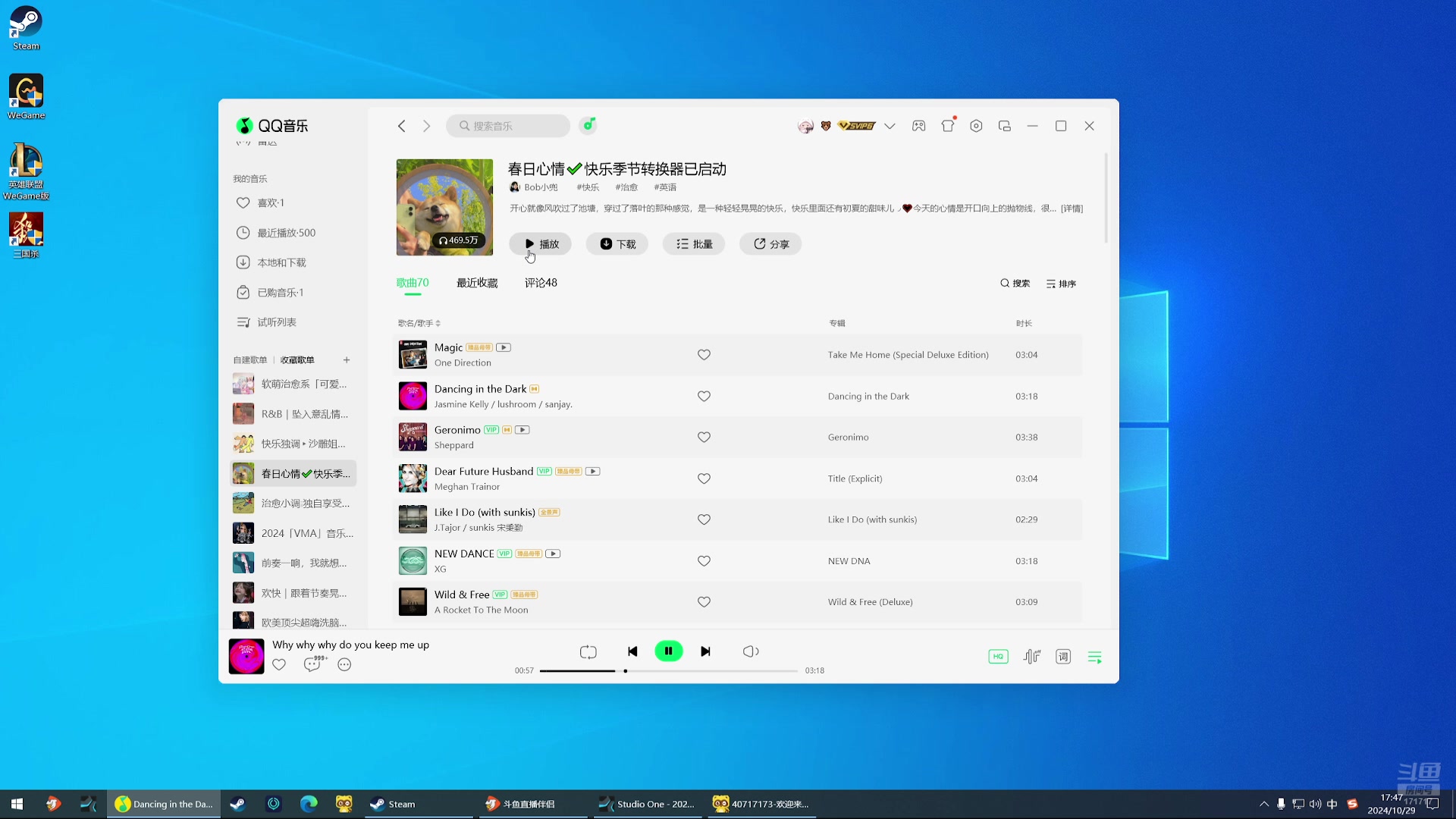Screen dimensions: 1456x819
Task: Open the 排序 sort menu
Action: [1061, 284]
